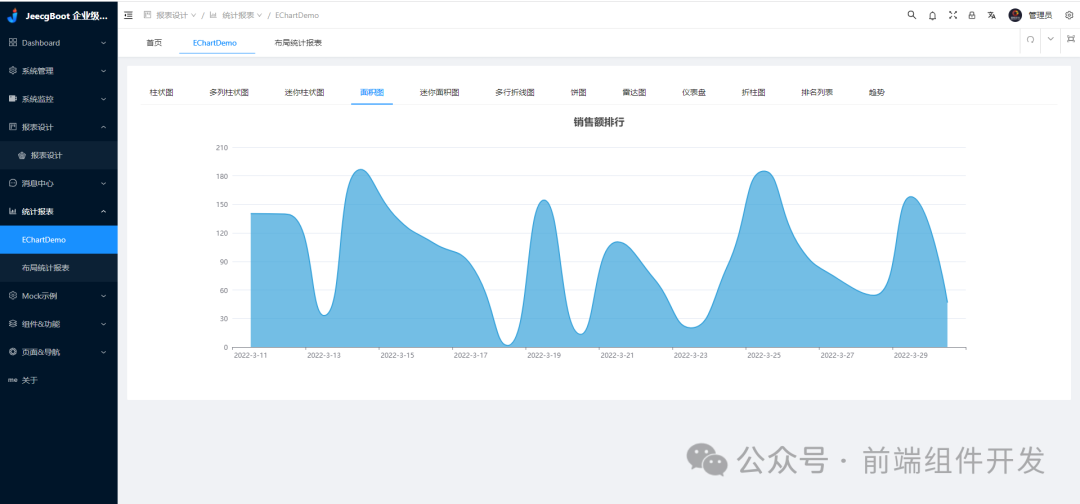Click the 系统监控 monitor icon
Screen dimensions: 1080x504
12,98
